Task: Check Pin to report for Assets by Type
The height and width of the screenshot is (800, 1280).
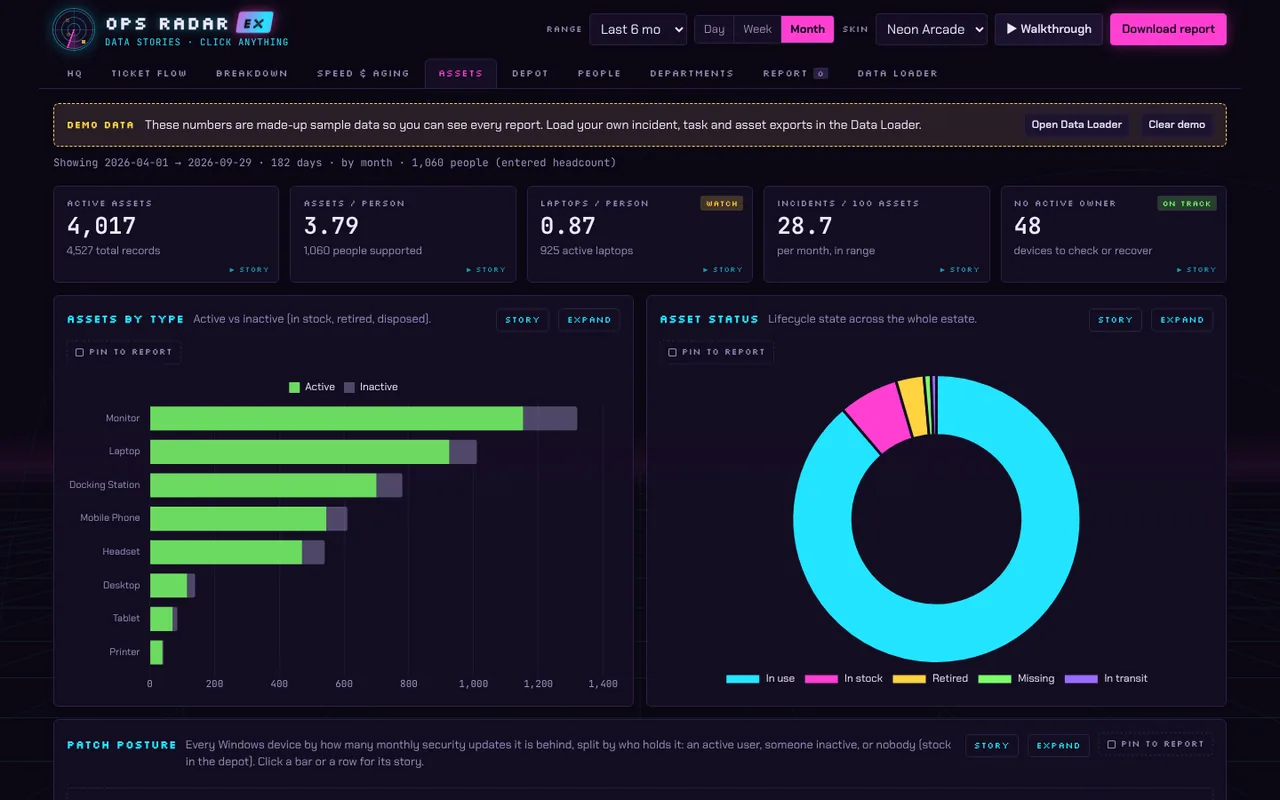Action: [x=80, y=352]
